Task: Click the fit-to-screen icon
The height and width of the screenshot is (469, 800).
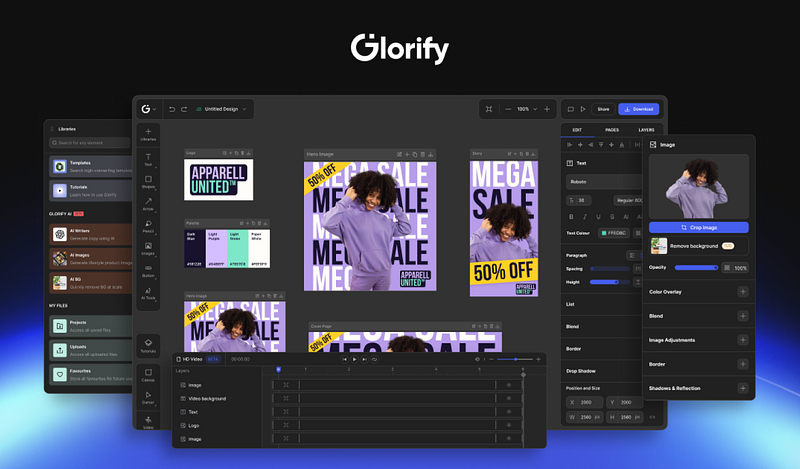Action: (489, 109)
